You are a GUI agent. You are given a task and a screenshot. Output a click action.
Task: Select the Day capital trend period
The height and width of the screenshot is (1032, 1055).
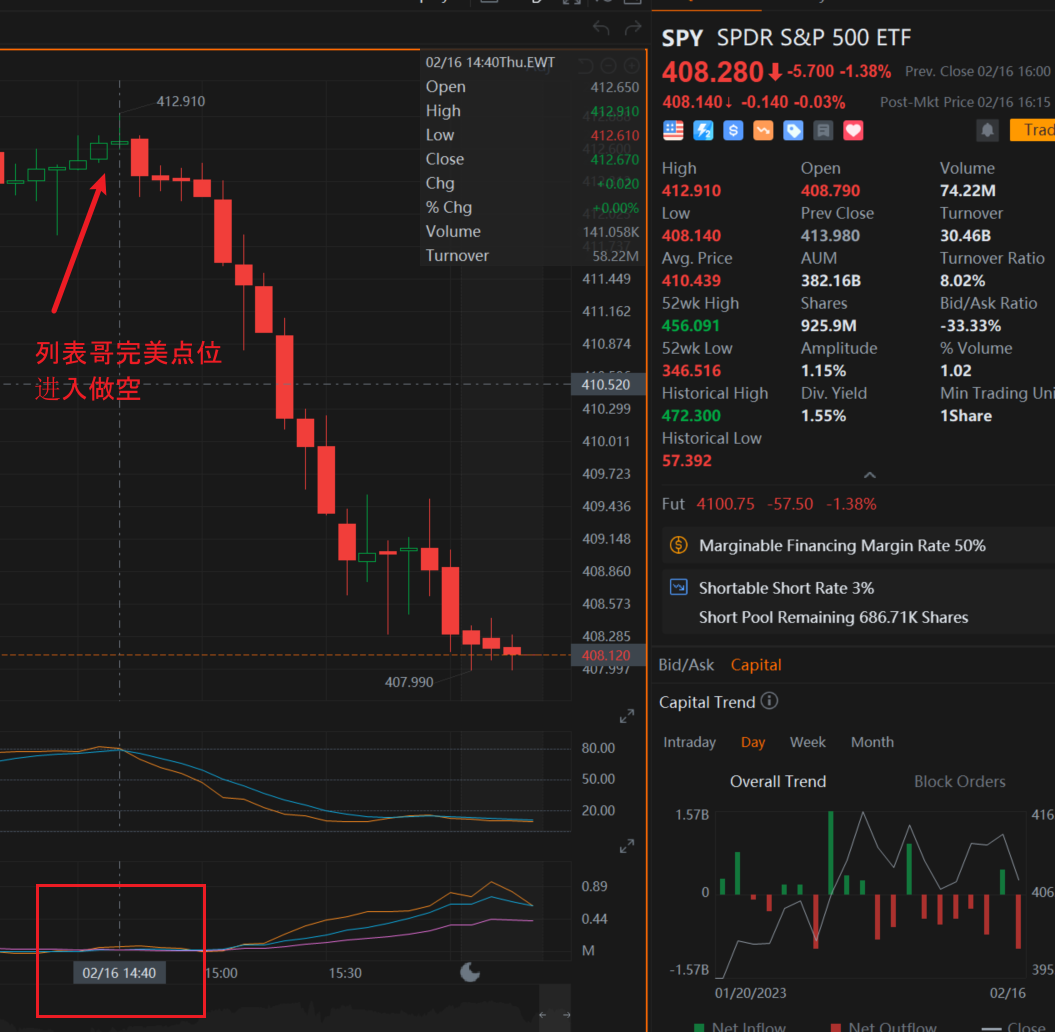point(753,742)
